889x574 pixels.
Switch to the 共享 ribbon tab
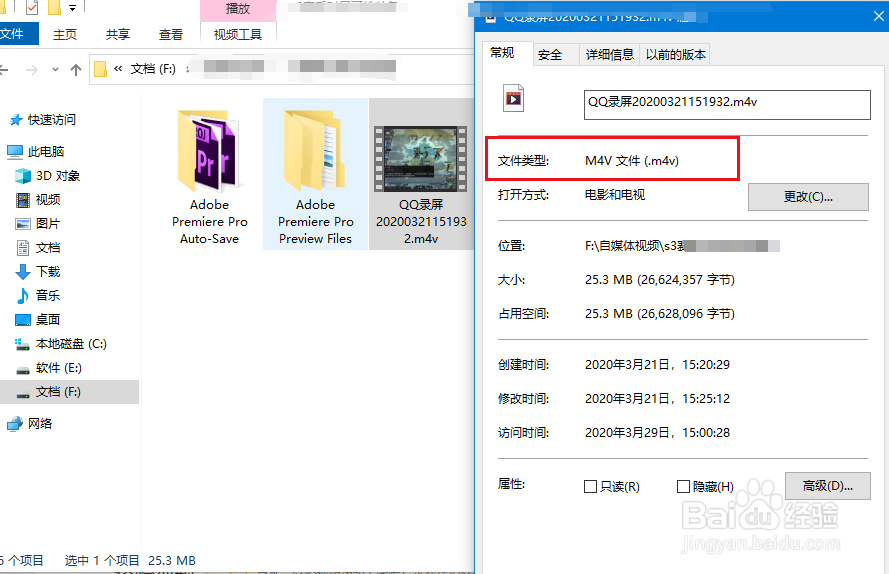(x=118, y=35)
